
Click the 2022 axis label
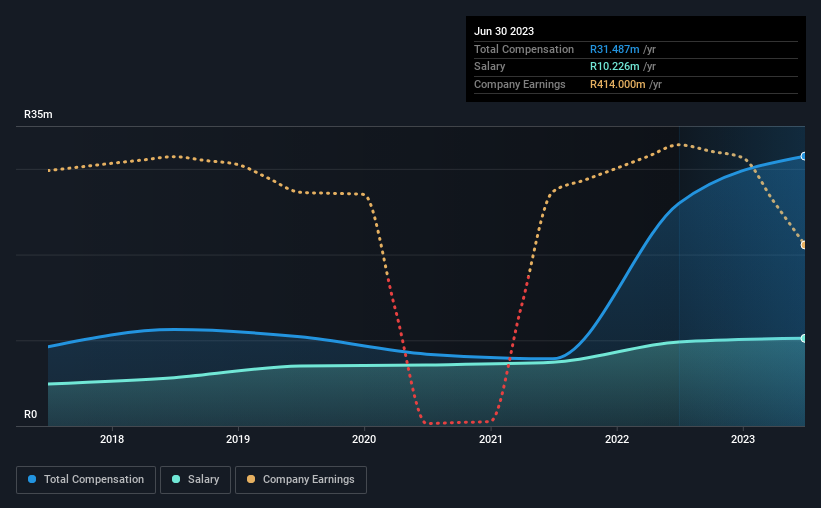pyautogui.click(x=617, y=439)
